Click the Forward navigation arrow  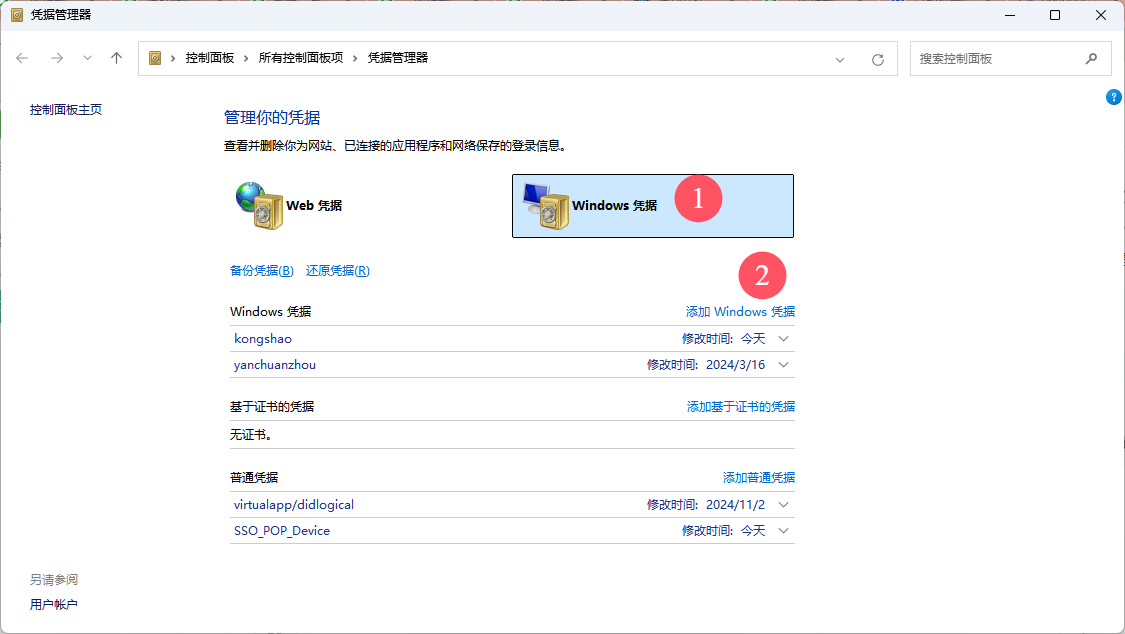(57, 58)
